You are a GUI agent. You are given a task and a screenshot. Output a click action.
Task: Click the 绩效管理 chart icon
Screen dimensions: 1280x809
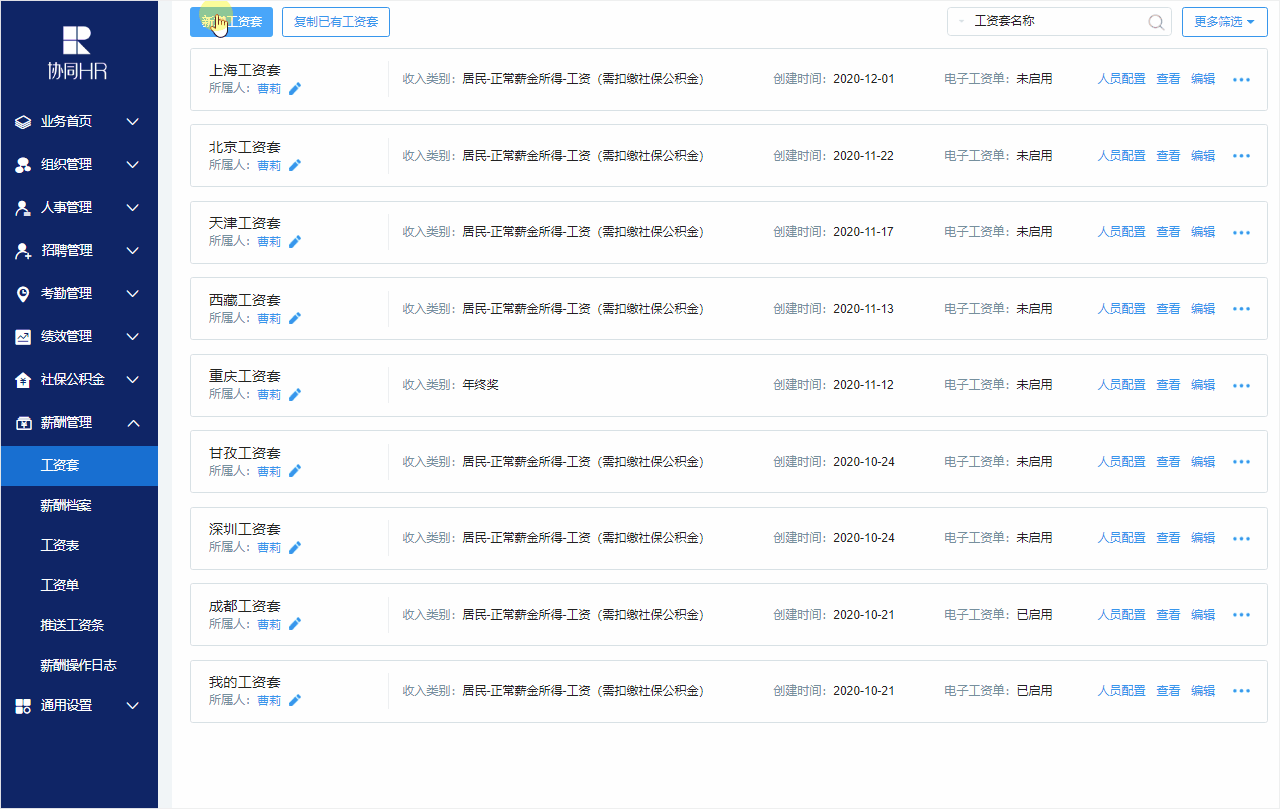coord(23,337)
